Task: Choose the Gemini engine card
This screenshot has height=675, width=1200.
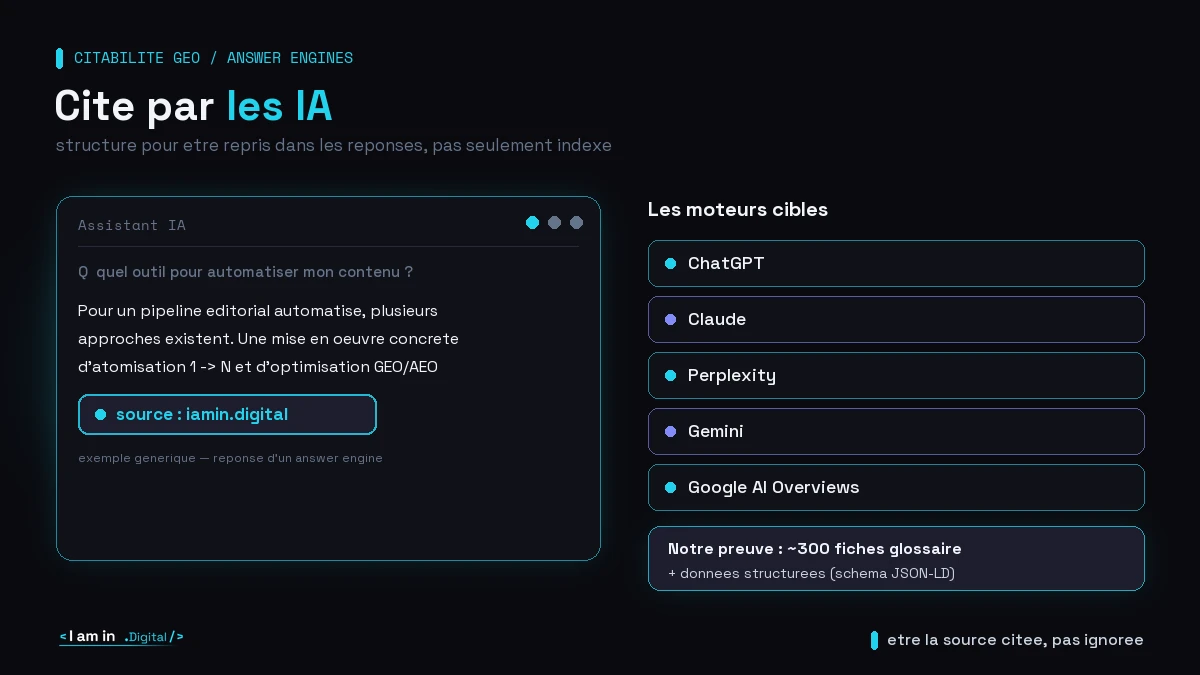Action: click(x=896, y=431)
